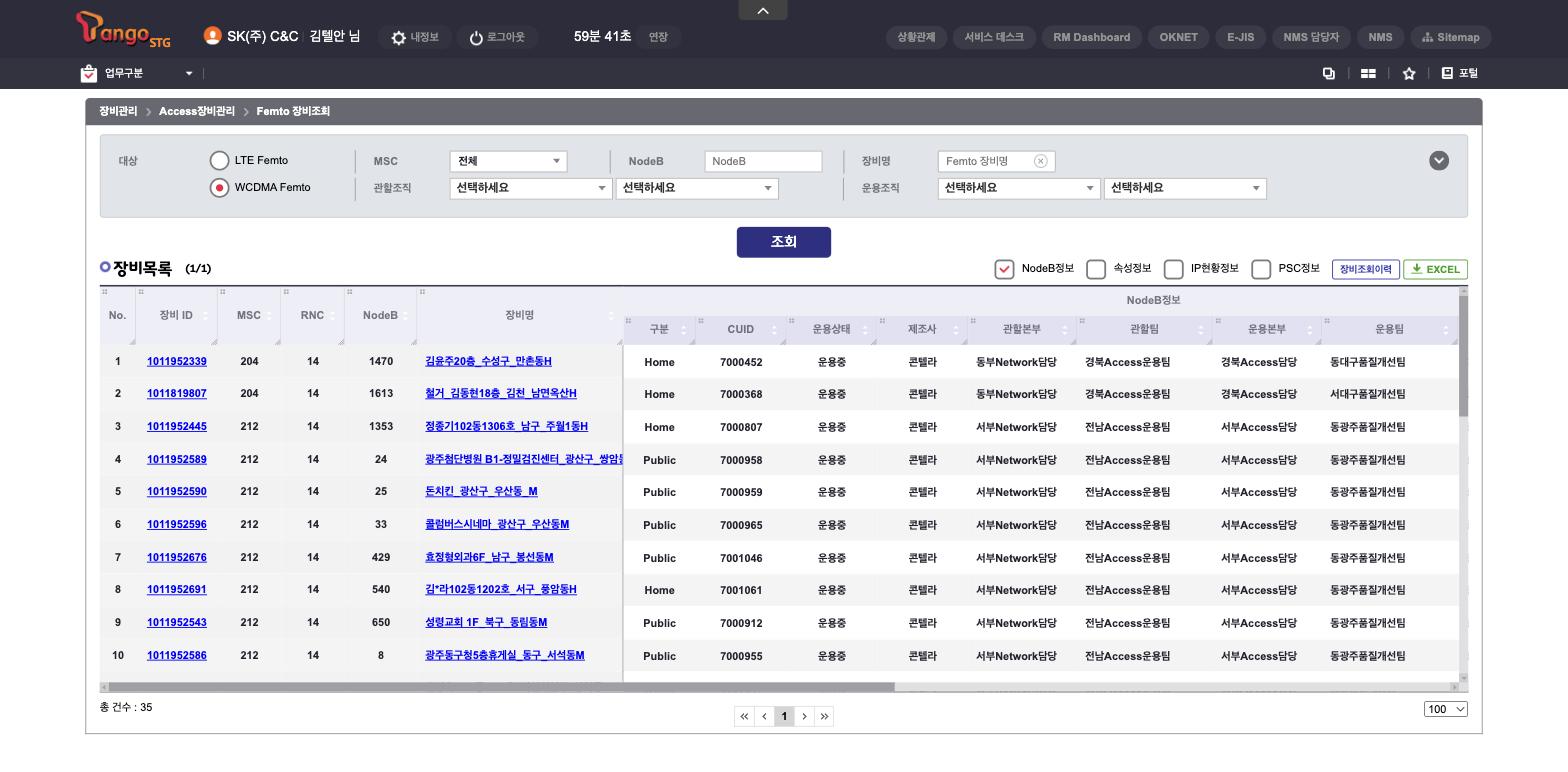Open the first 운용조직 dropdown
Screen dimensions: 1568x772
tap(1019, 188)
